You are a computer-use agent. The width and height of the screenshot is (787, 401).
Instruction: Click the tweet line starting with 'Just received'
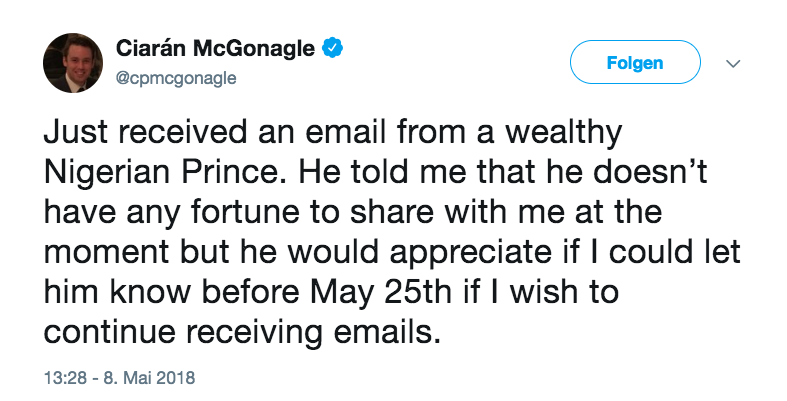coord(333,133)
